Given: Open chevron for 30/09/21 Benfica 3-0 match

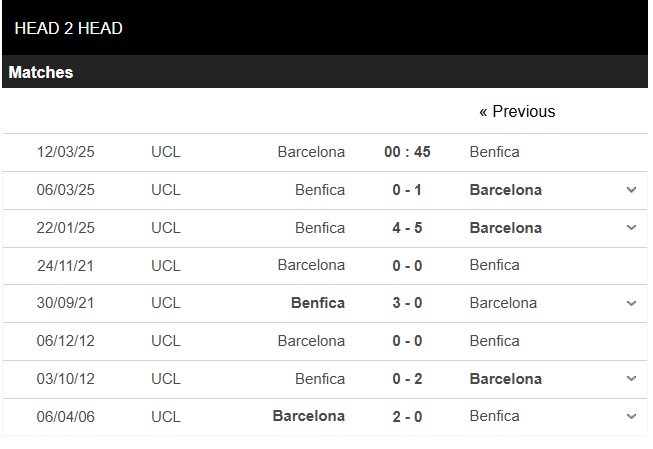Looking at the screenshot, I should click(x=631, y=303).
